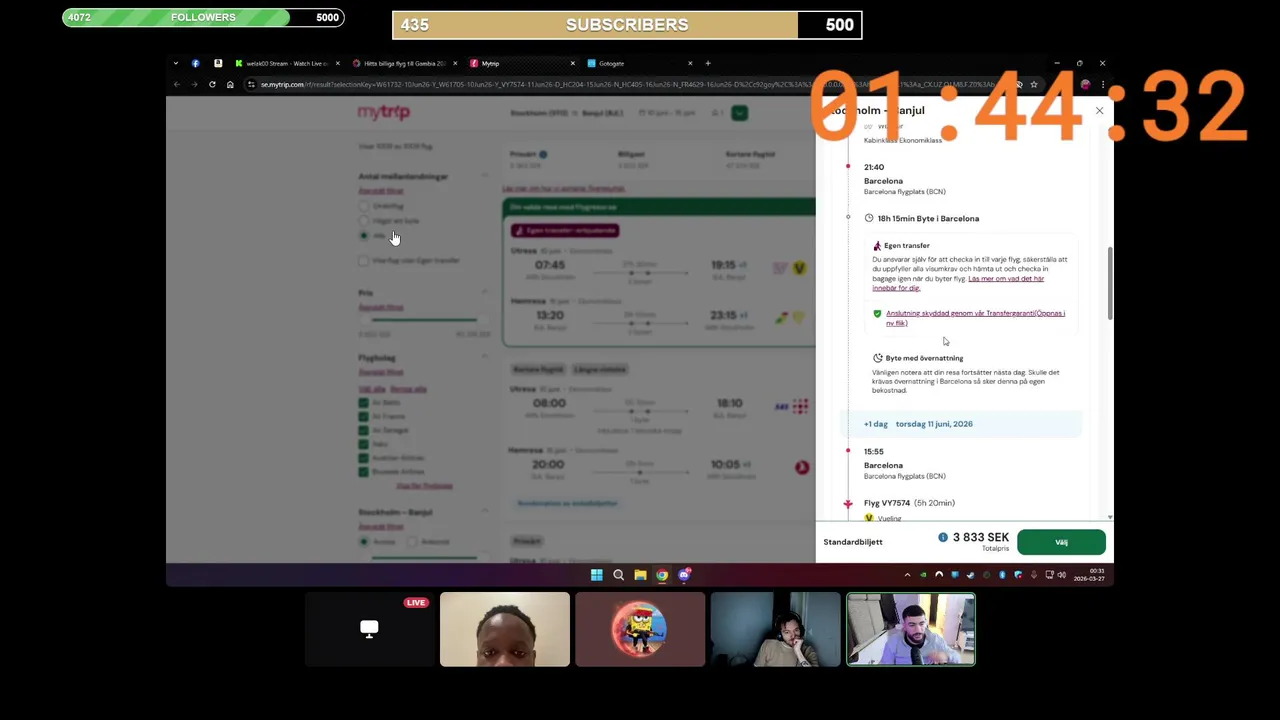Viewport: 1280px width, 720px height.
Task: Click the details panel vertical scrollbar
Action: tap(1109, 282)
